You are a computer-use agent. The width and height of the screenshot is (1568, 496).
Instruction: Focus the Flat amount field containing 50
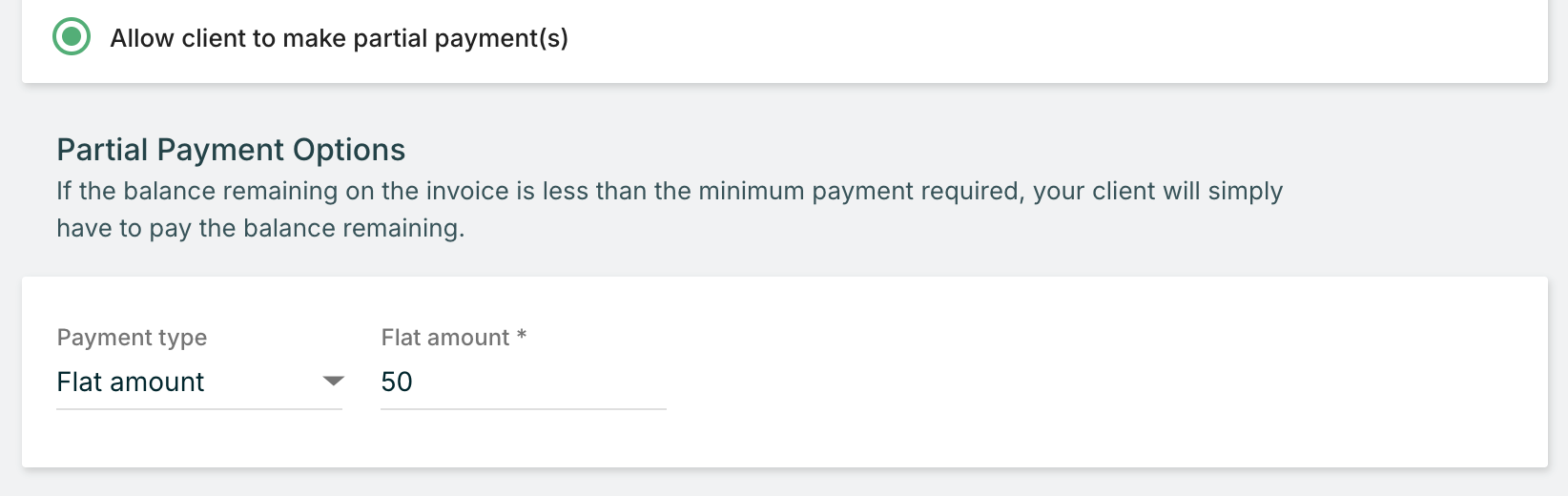click(523, 382)
